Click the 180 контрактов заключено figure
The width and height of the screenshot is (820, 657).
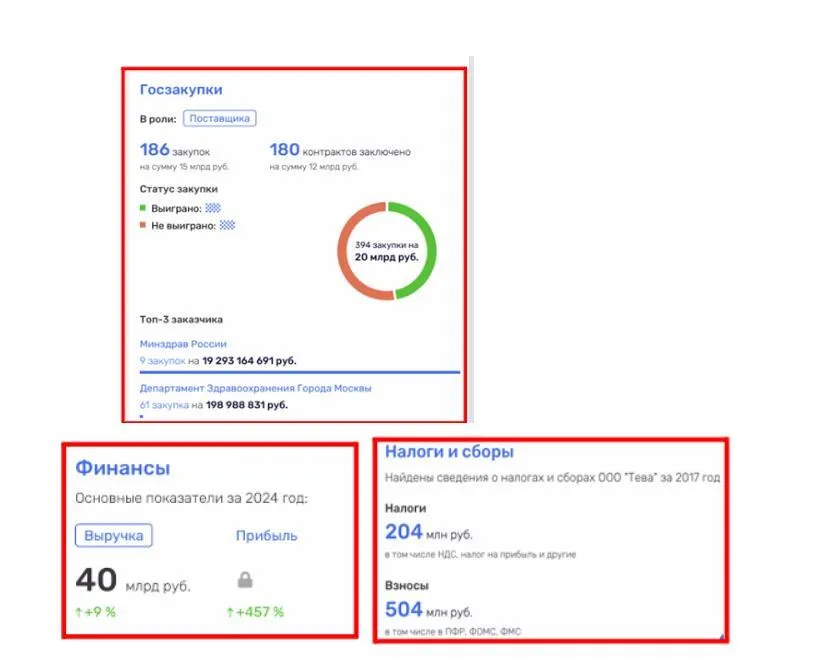[x=340, y=150]
